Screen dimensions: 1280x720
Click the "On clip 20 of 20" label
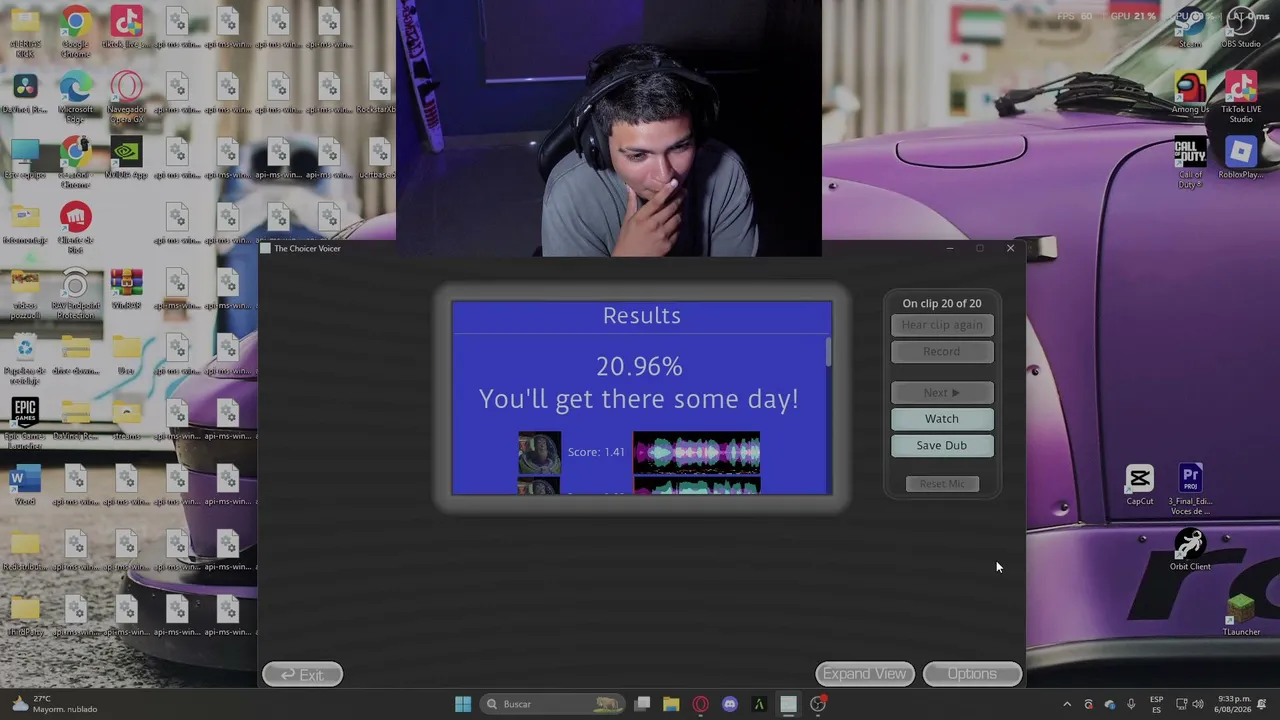pos(942,303)
